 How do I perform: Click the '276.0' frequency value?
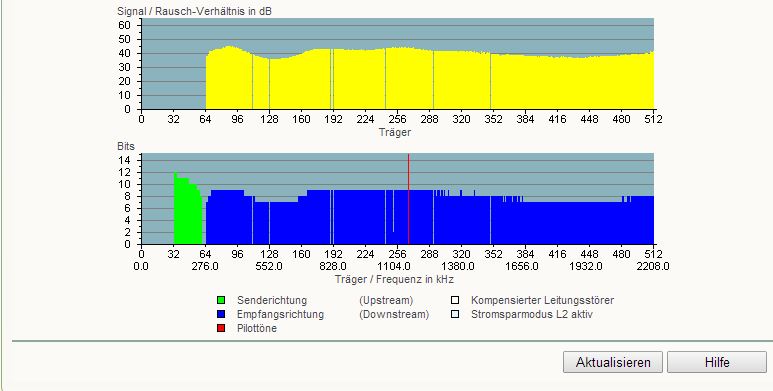pos(205,266)
